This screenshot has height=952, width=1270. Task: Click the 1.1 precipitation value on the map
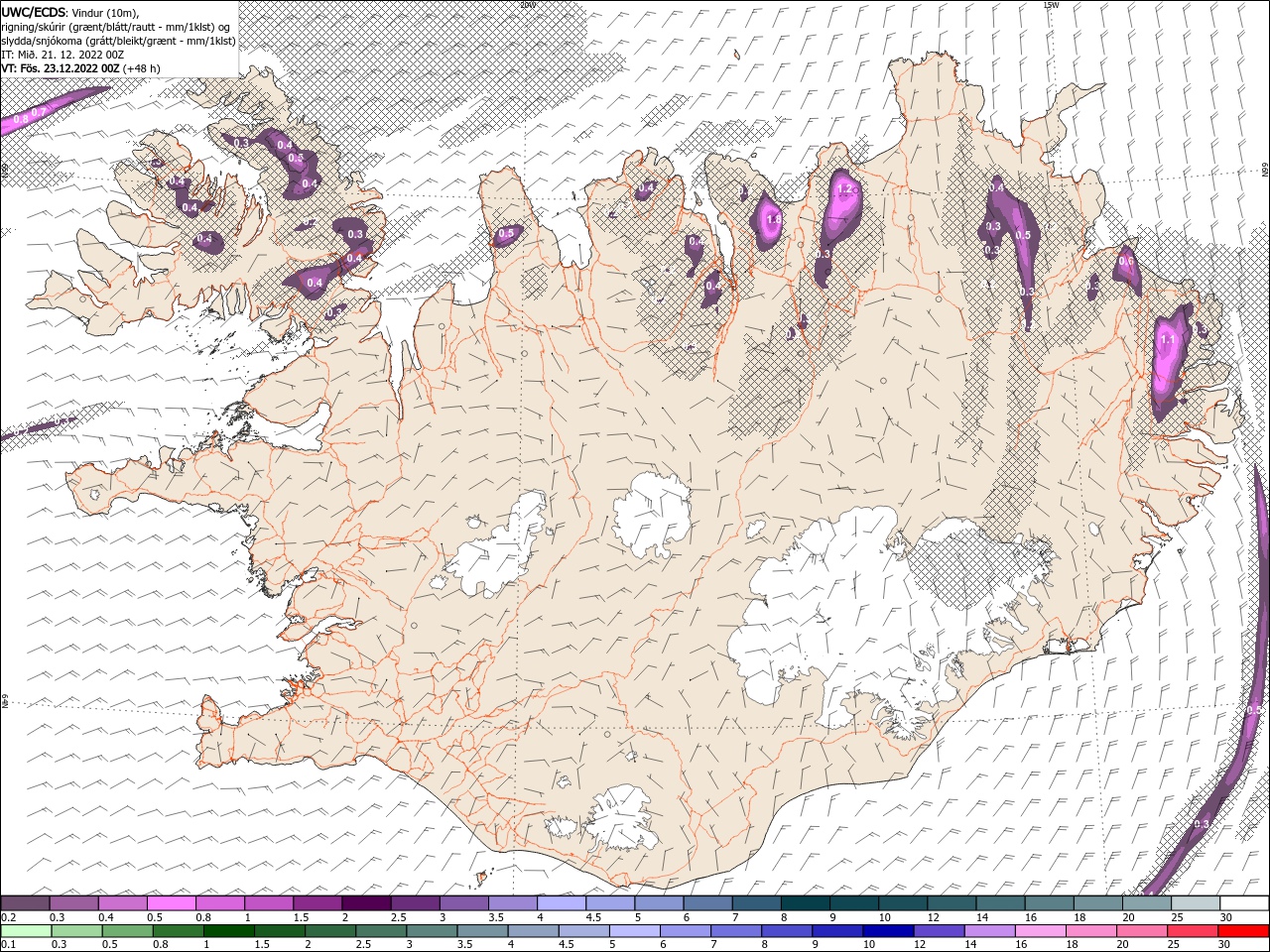click(1168, 339)
